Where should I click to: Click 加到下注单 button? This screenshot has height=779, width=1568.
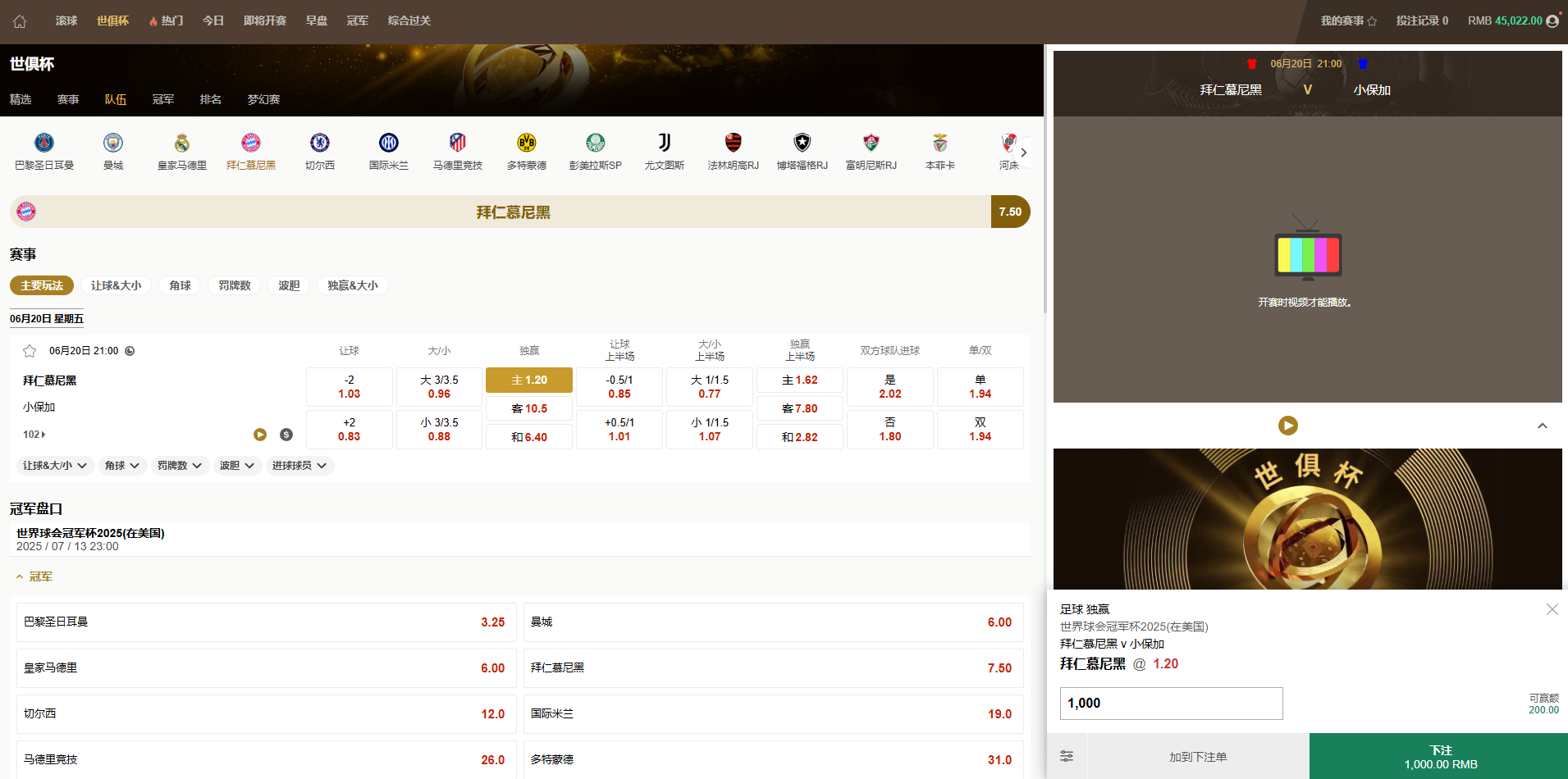(x=1198, y=756)
